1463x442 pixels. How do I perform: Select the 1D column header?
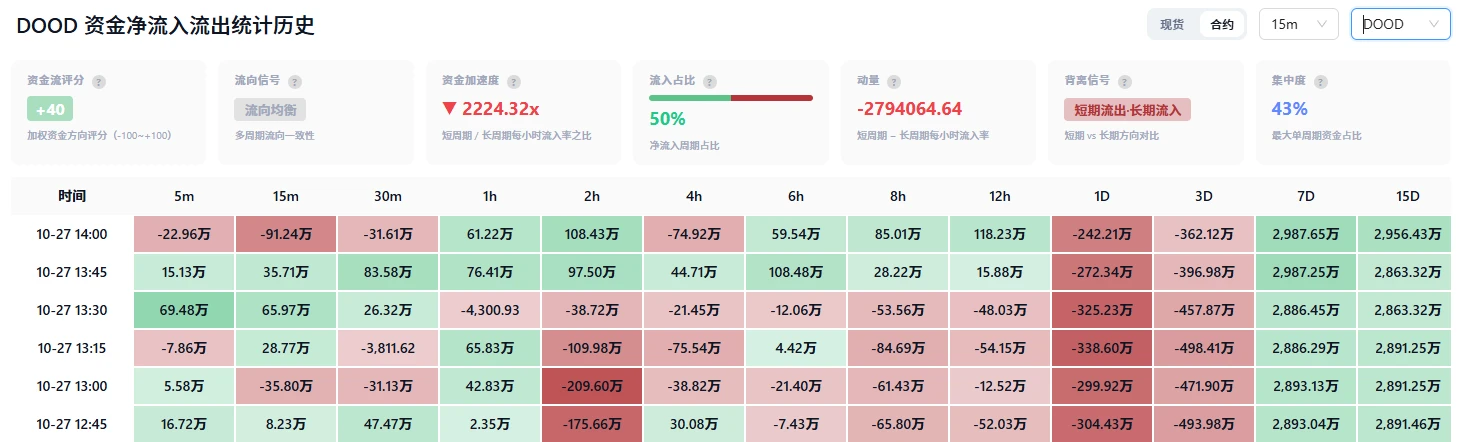1101,196
